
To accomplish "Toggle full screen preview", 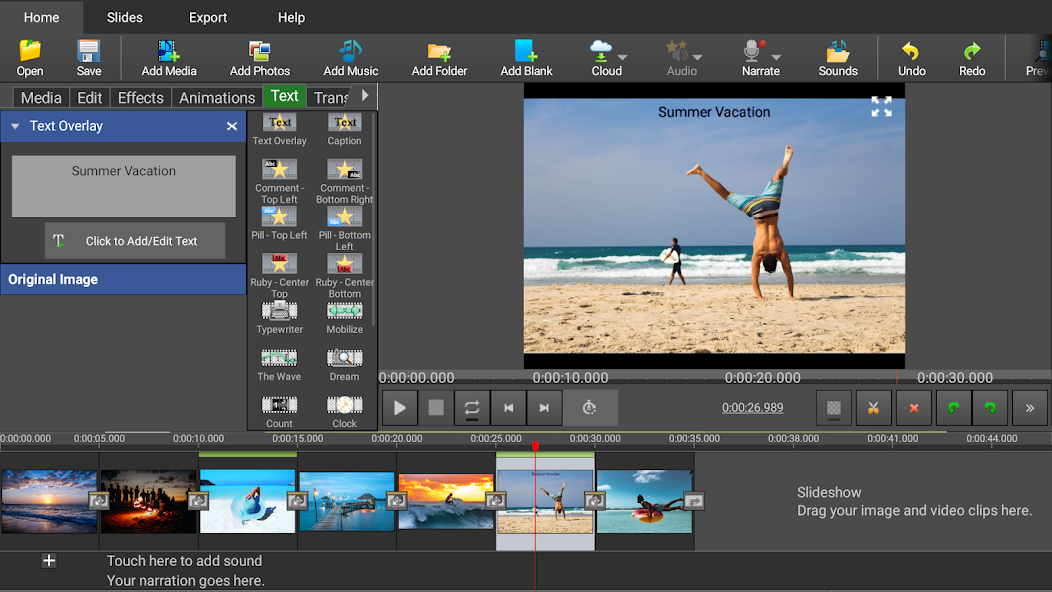I will click(x=881, y=107).
